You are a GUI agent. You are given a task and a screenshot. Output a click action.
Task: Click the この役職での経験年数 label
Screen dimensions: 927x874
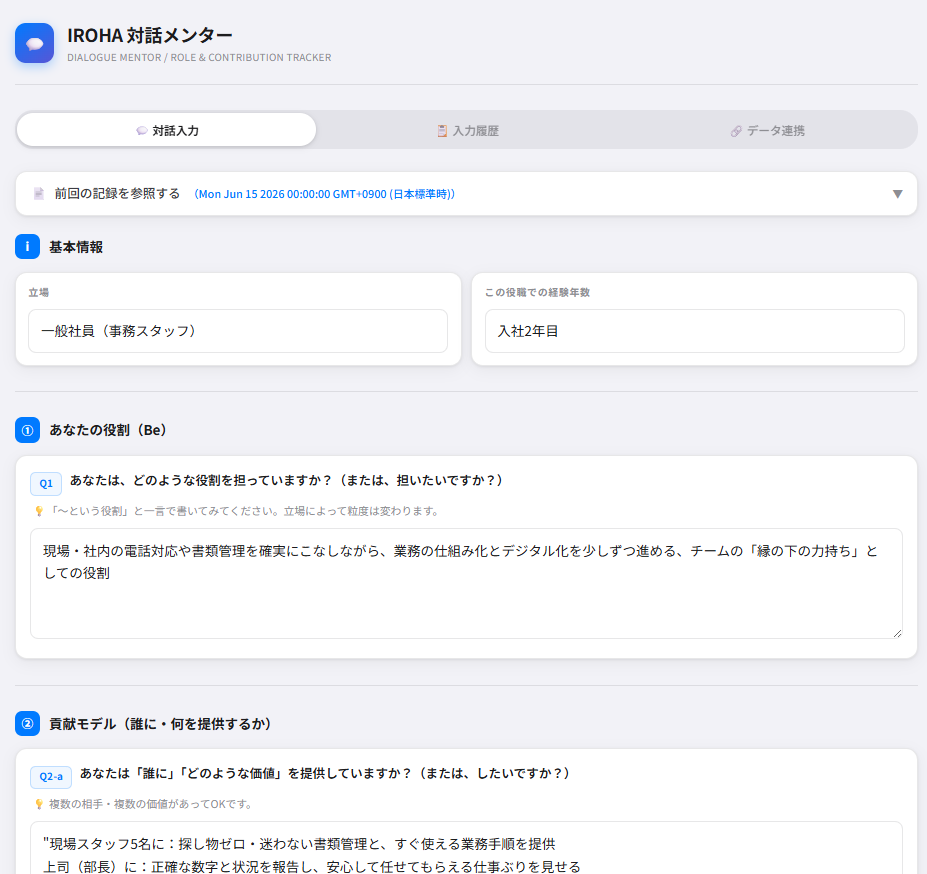point(537,292)
